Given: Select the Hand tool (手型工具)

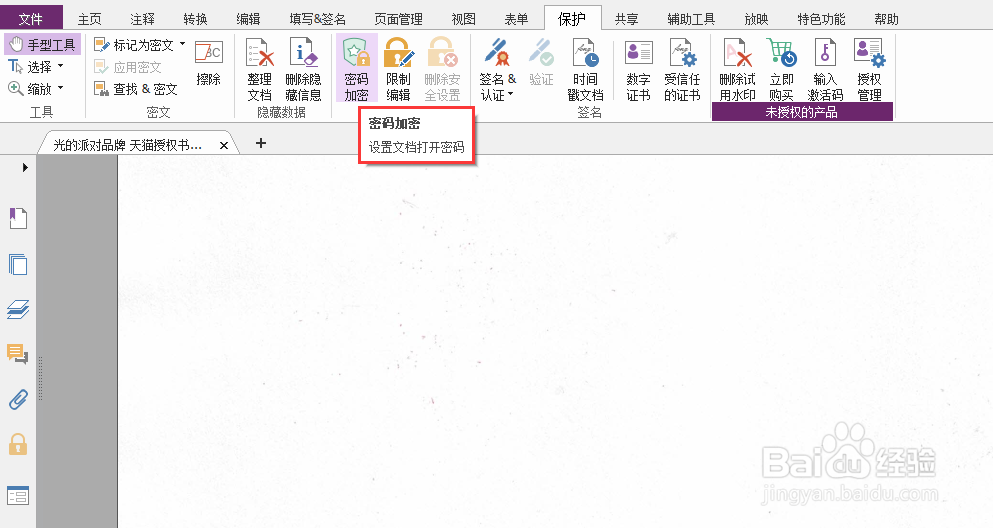Looking at the screenshot, I should click(x=42, y=45).
